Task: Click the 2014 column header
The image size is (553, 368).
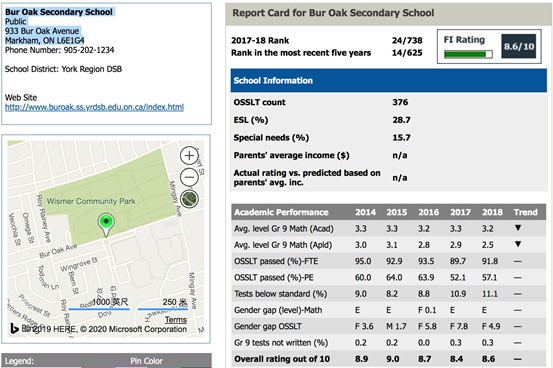Action: pyautogui.click(x=365, y=212)
